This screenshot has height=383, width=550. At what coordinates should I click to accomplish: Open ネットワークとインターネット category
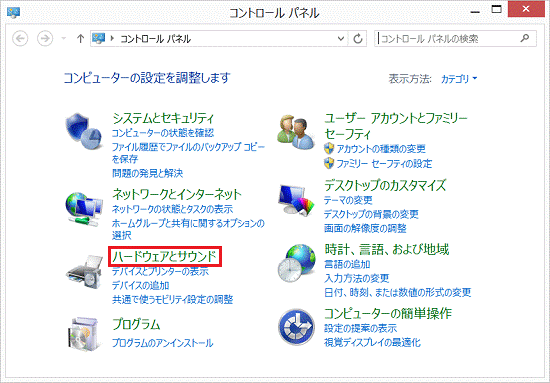pos(177,194)
